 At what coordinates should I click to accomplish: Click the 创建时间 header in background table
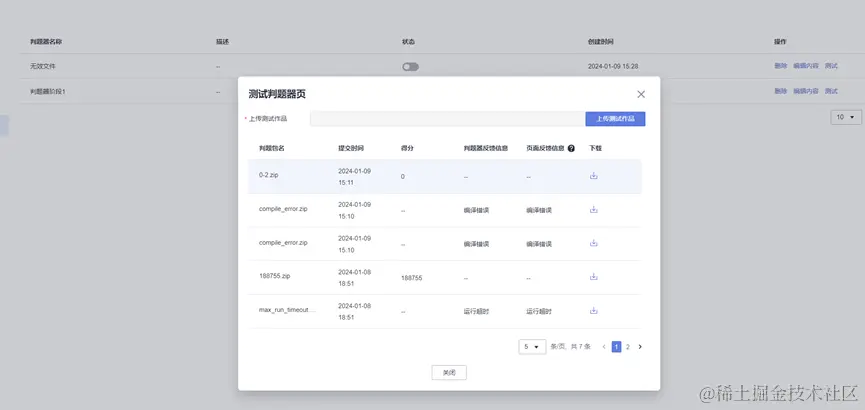coord(601,42)
